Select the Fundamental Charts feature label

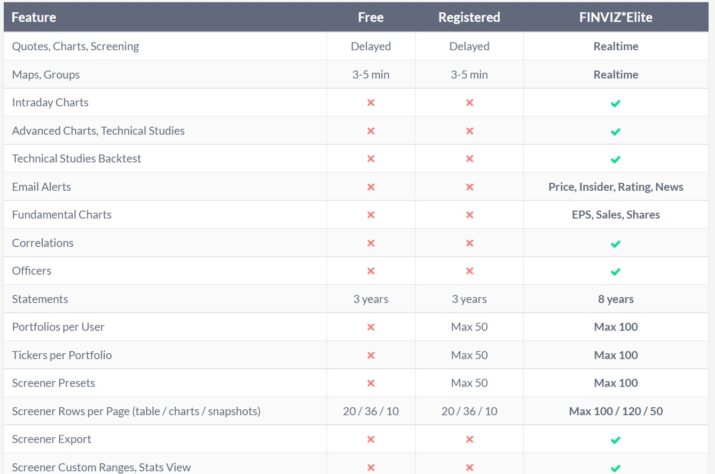pos(62,215)
